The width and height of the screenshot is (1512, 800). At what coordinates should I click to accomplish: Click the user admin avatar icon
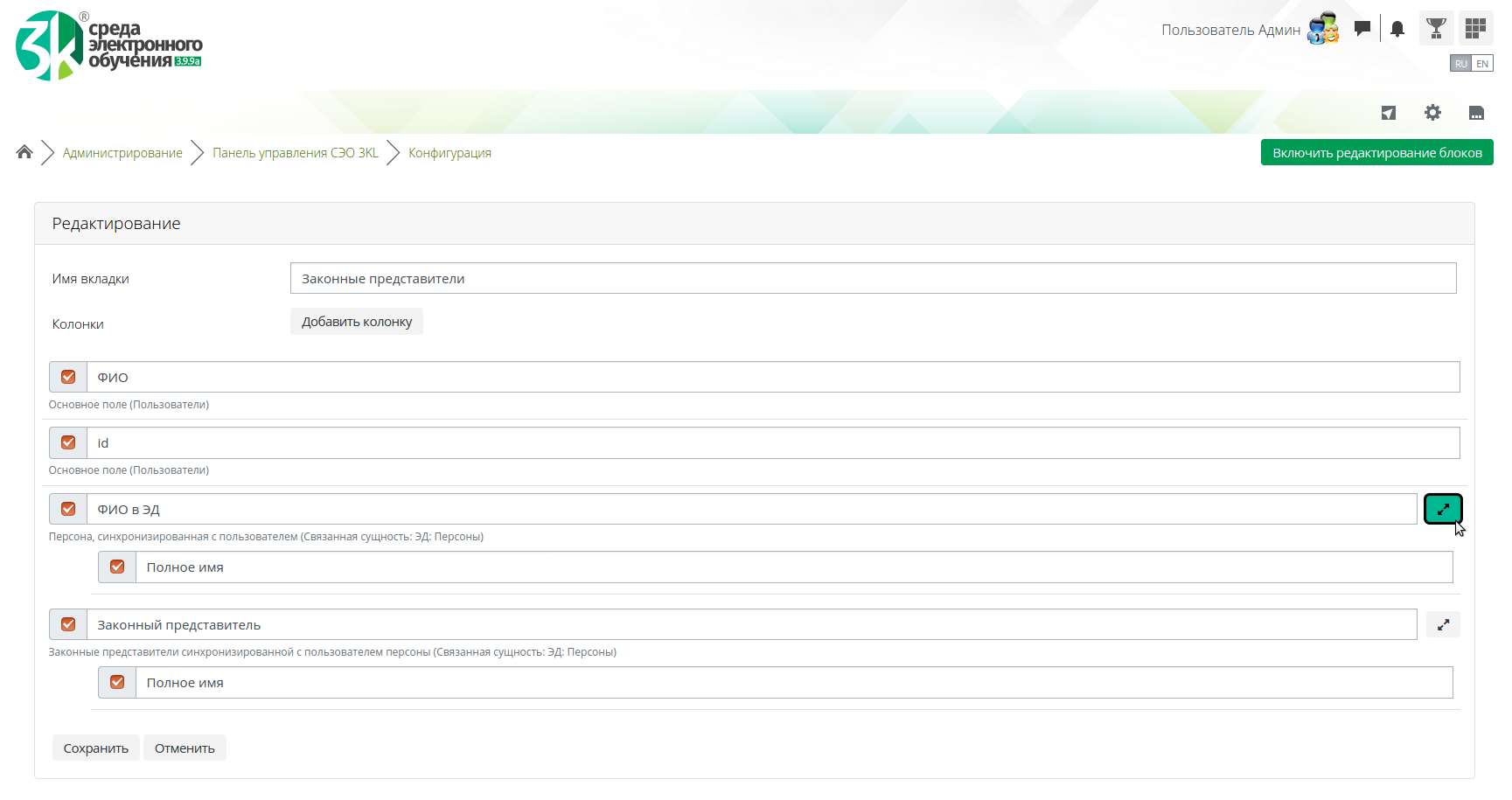[x=1323, y=29]
